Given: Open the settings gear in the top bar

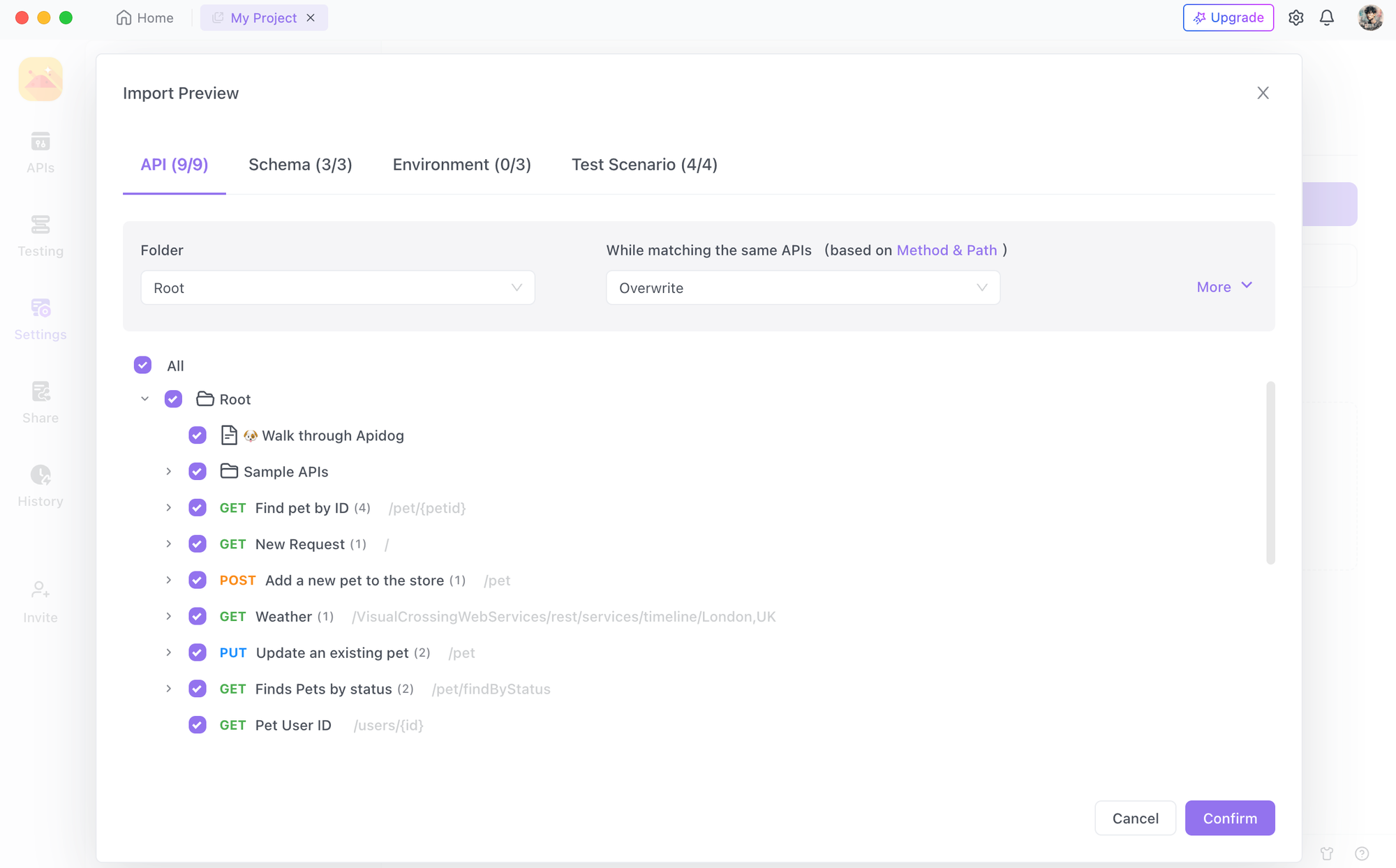Looking at the screenshot, I should pos(1296,17).
